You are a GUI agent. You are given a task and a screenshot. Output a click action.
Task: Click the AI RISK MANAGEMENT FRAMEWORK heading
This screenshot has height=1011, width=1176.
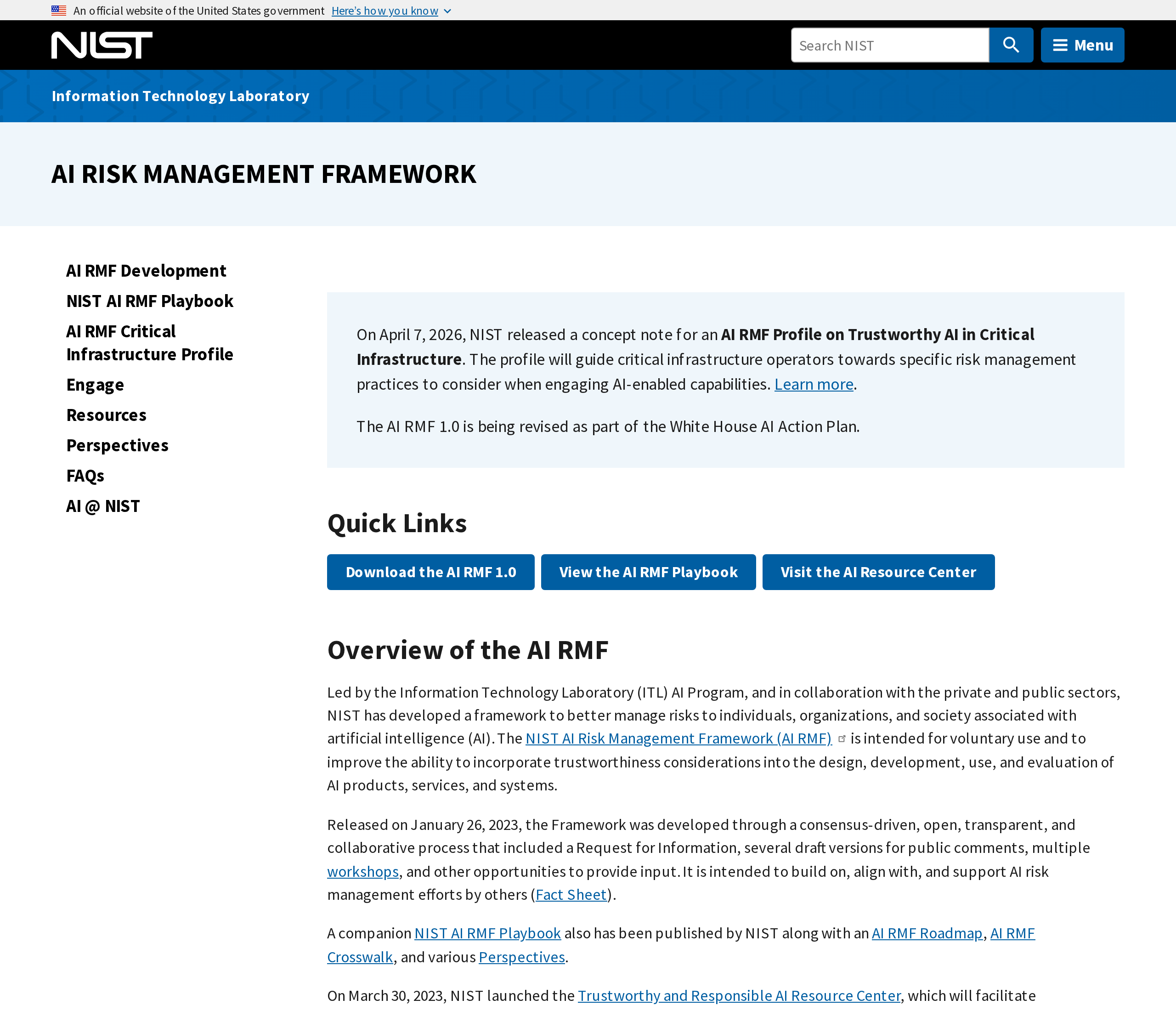coord(264,174)
